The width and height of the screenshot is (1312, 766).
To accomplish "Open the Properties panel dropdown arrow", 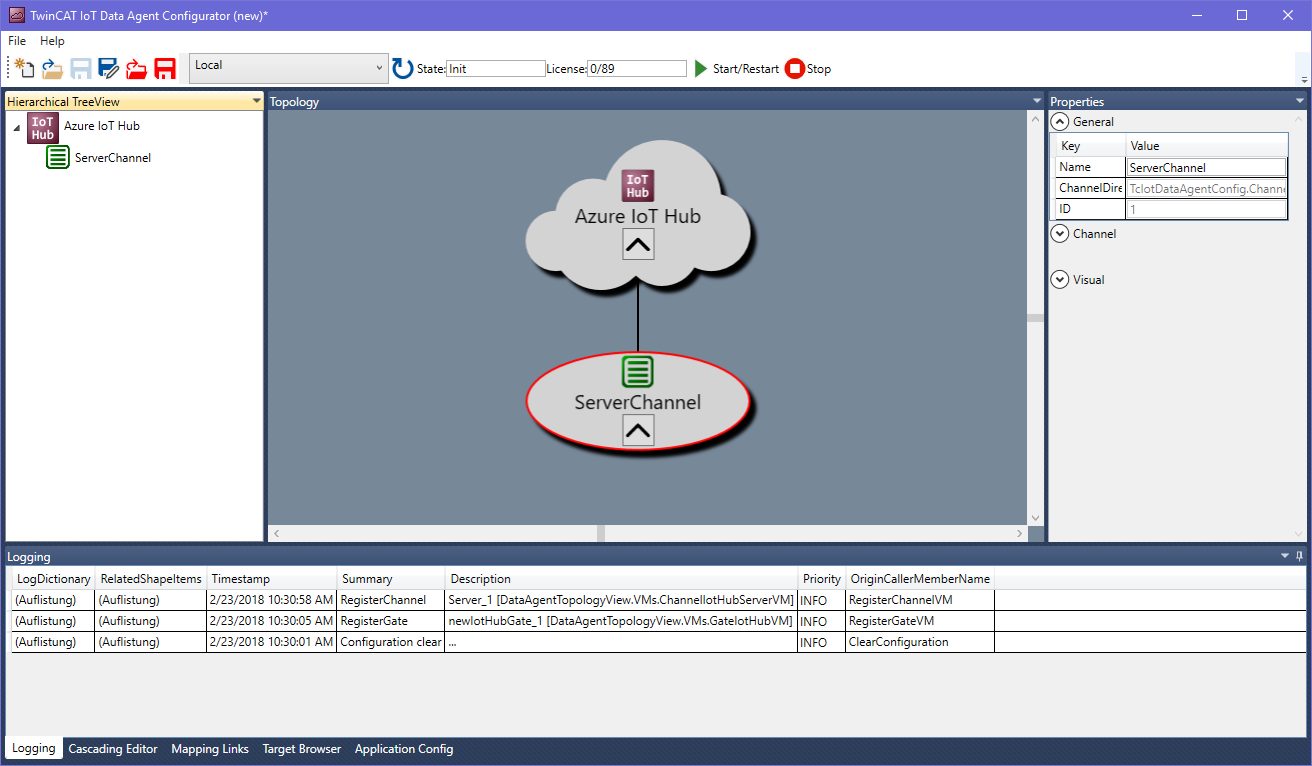I will coord(1300,101).
